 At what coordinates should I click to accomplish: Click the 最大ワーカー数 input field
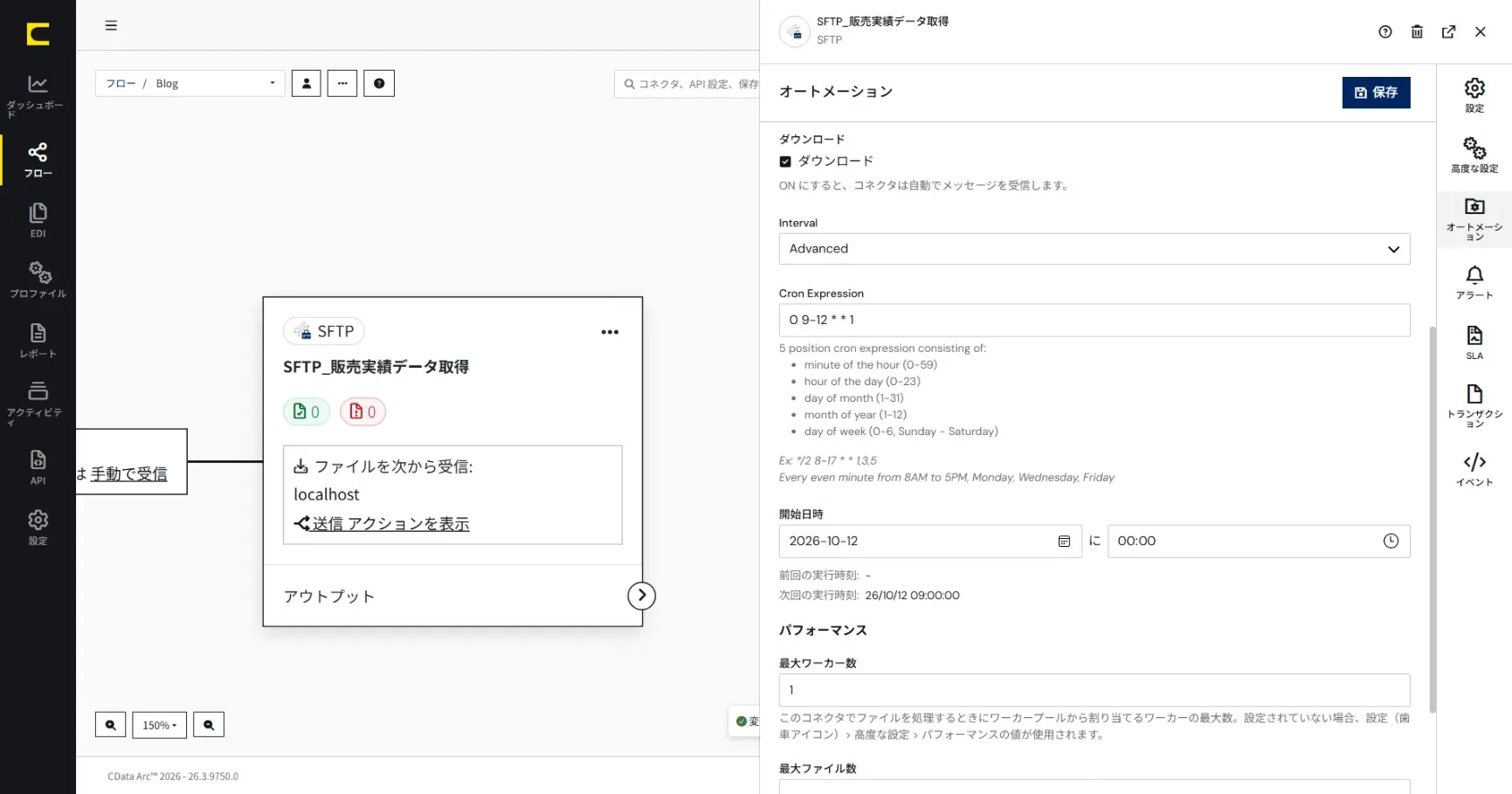[1094, 690]
